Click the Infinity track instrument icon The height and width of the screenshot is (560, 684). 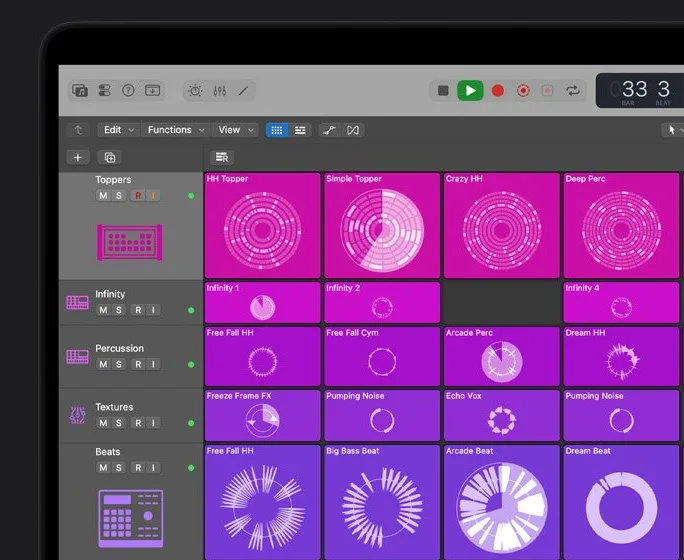(x=77, y=302)
